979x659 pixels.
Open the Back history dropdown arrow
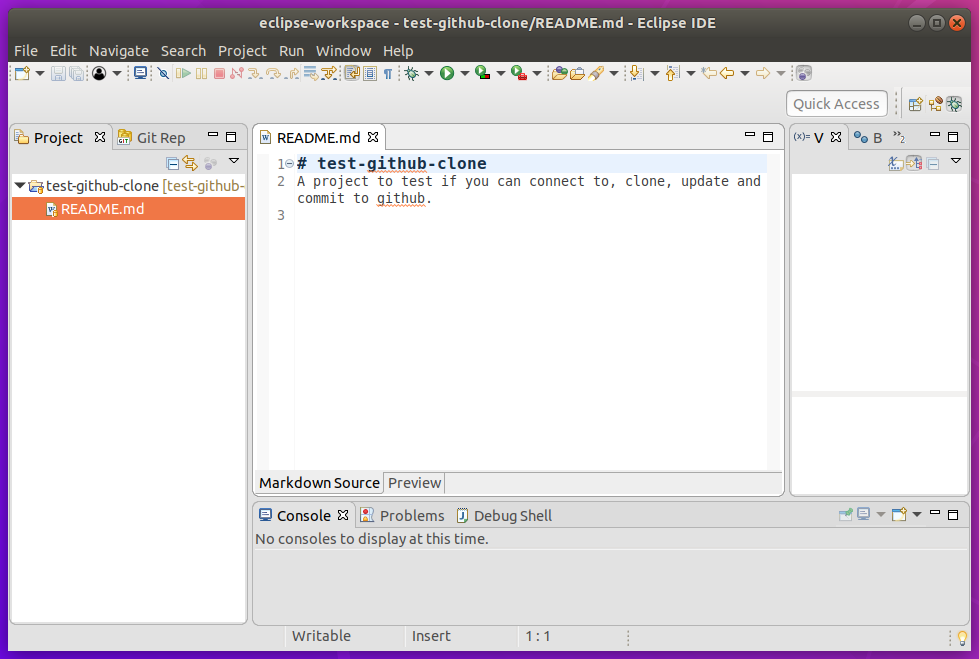click(x=744, y=73)
